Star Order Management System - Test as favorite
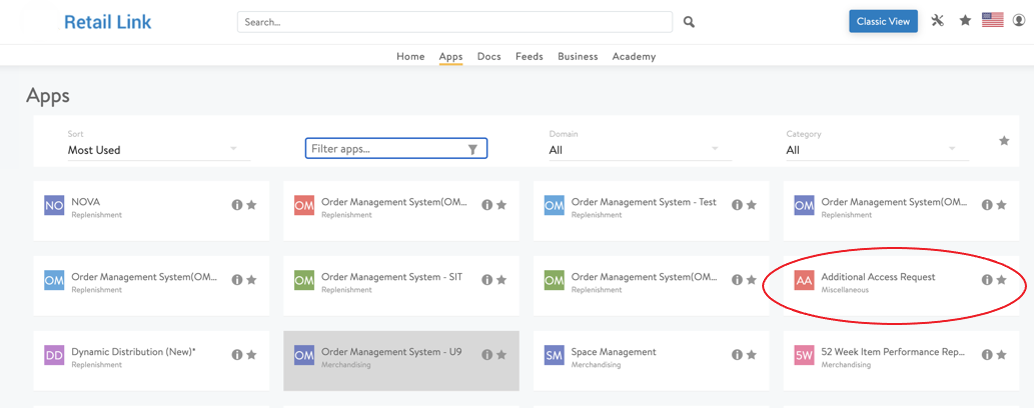Screen dimensions: 1034x408 tap(752, 205)
